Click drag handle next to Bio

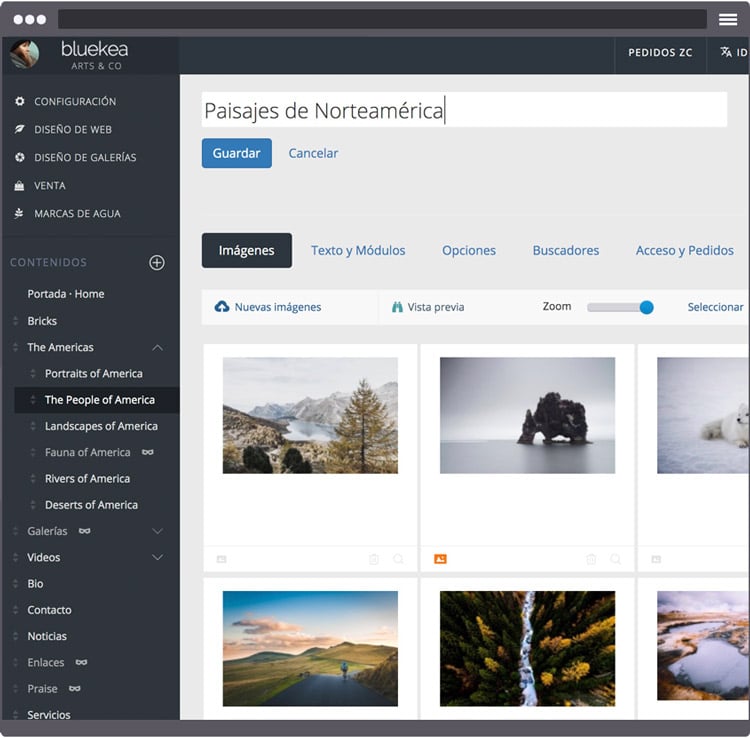[x=16, y=584]
